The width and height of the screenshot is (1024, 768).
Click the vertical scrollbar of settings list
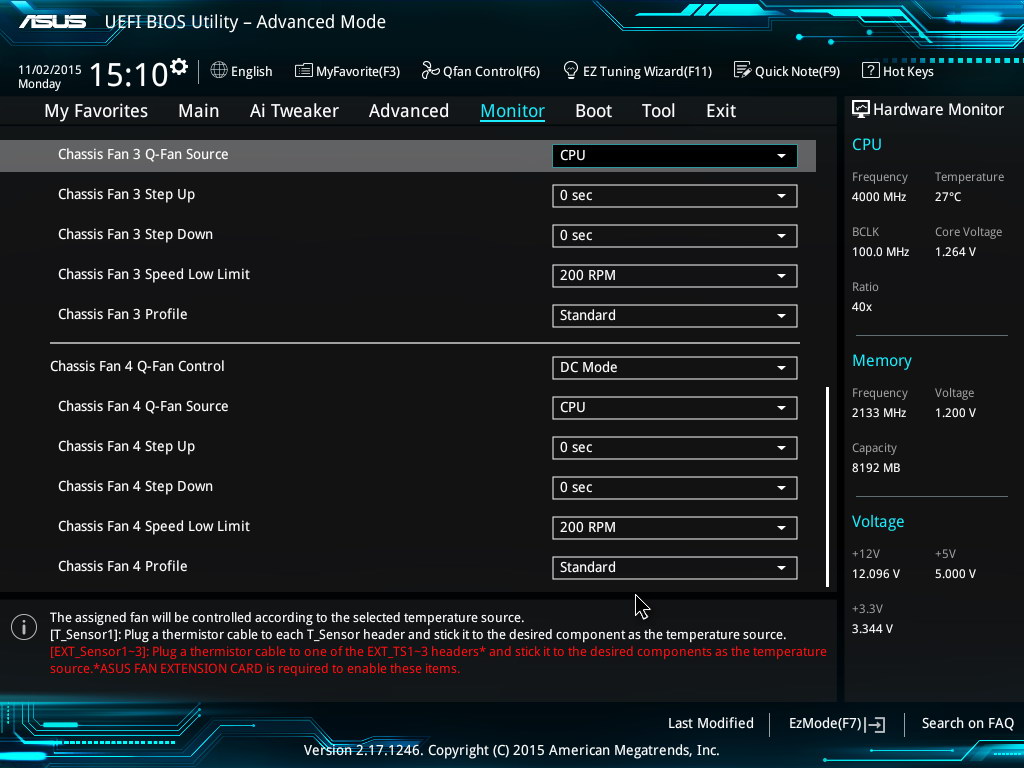point(827,486)
